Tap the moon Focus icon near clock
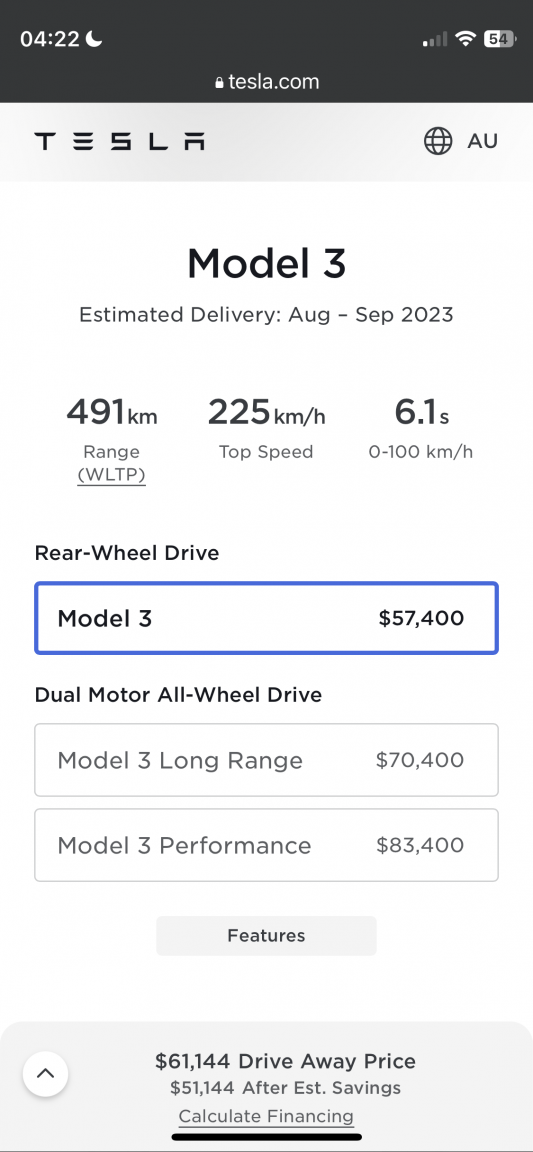Screen dimensions: 533x1152 pyautogui.click(x=93, y=39)
